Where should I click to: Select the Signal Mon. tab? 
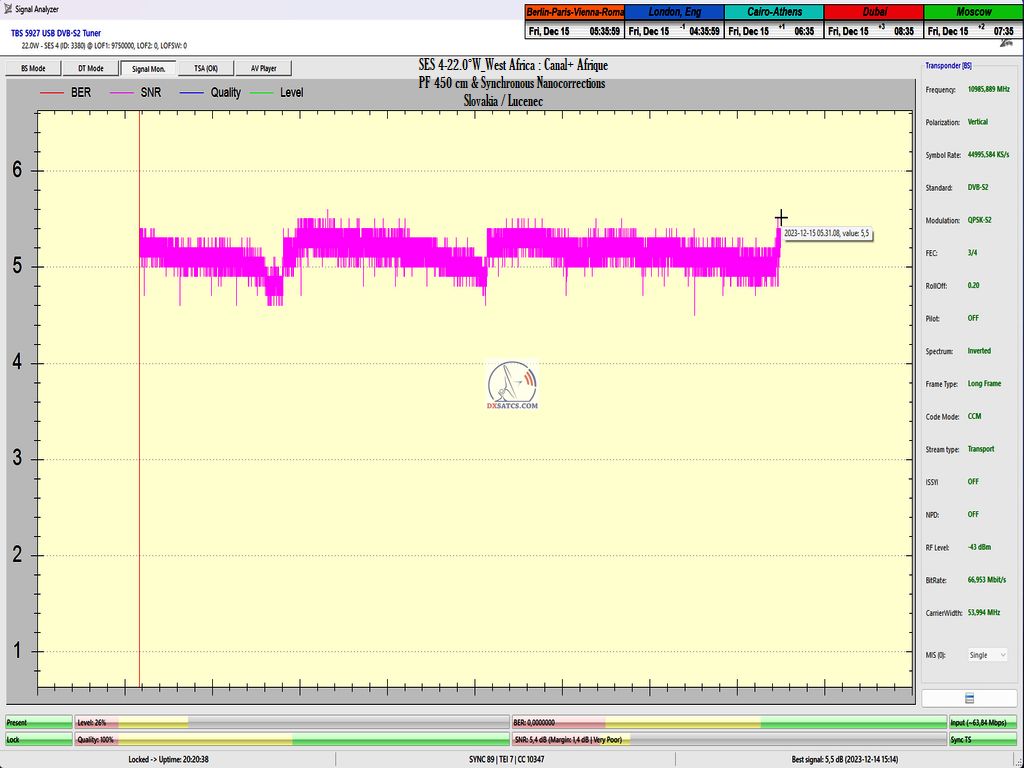pyautogui.click(x=148, y=68)
